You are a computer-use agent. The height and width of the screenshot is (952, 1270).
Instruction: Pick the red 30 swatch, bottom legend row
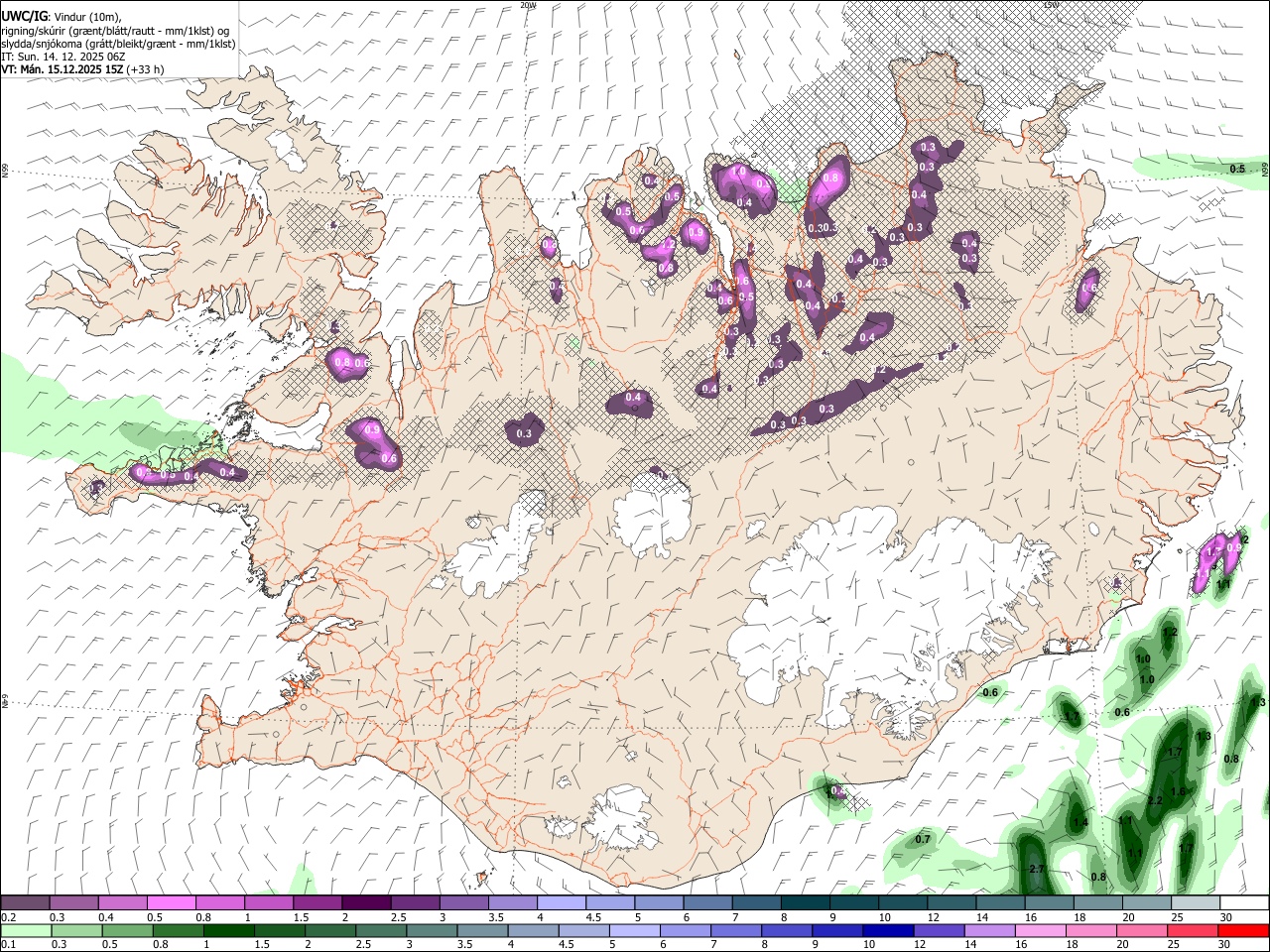click(1243, 930)
